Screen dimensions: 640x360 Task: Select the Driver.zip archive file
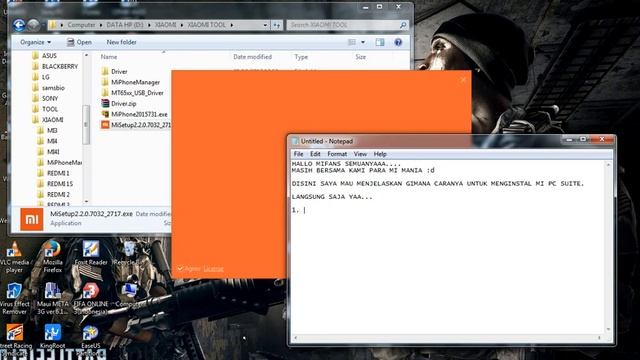pyautogui.click(x=119, y=104)
